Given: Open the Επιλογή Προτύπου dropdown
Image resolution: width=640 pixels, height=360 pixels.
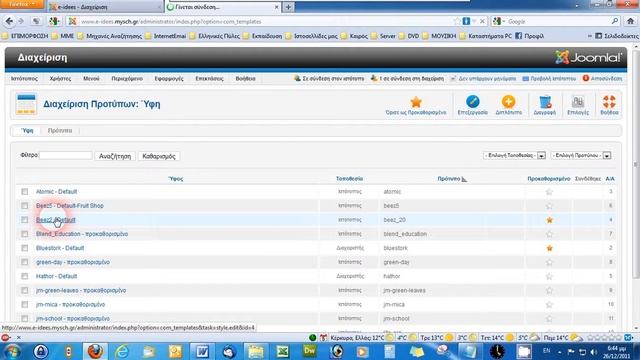Looking at the screenshot, I should (581, 156).
